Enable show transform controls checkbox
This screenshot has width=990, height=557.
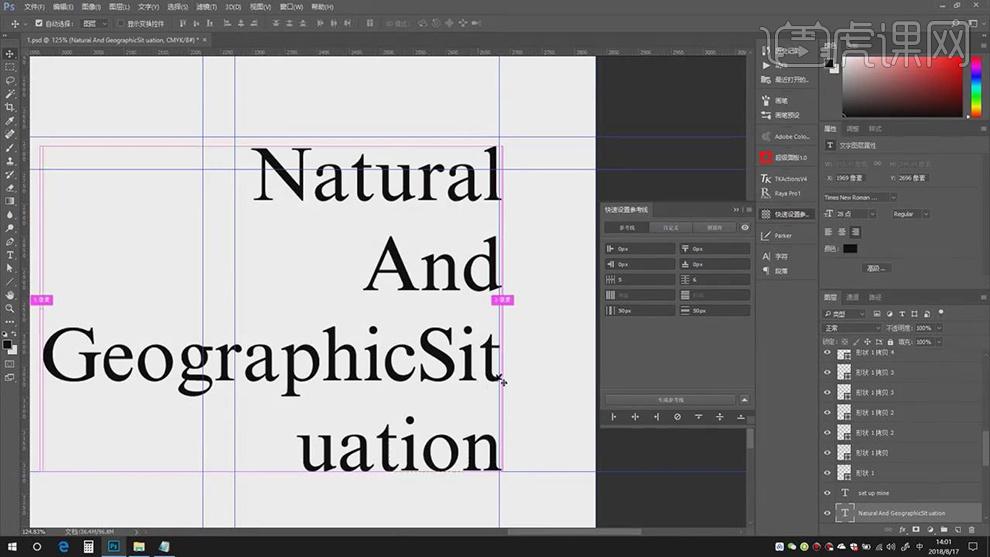click(x=121, y=23)
